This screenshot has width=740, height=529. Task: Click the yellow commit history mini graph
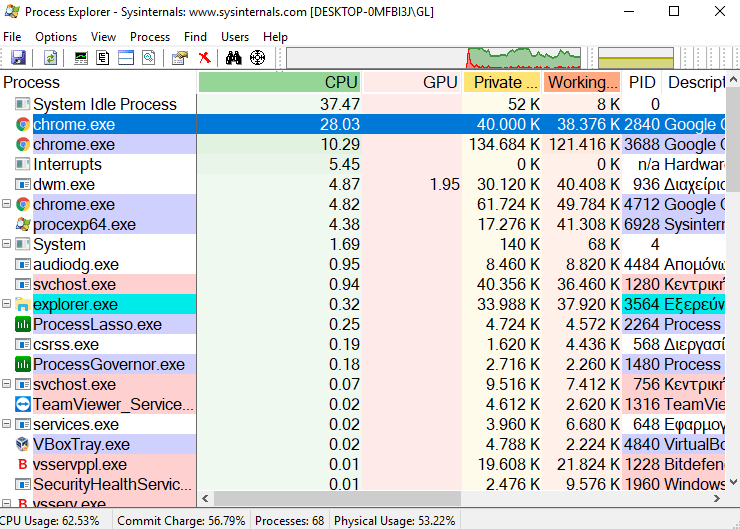(x=636, y=58)
